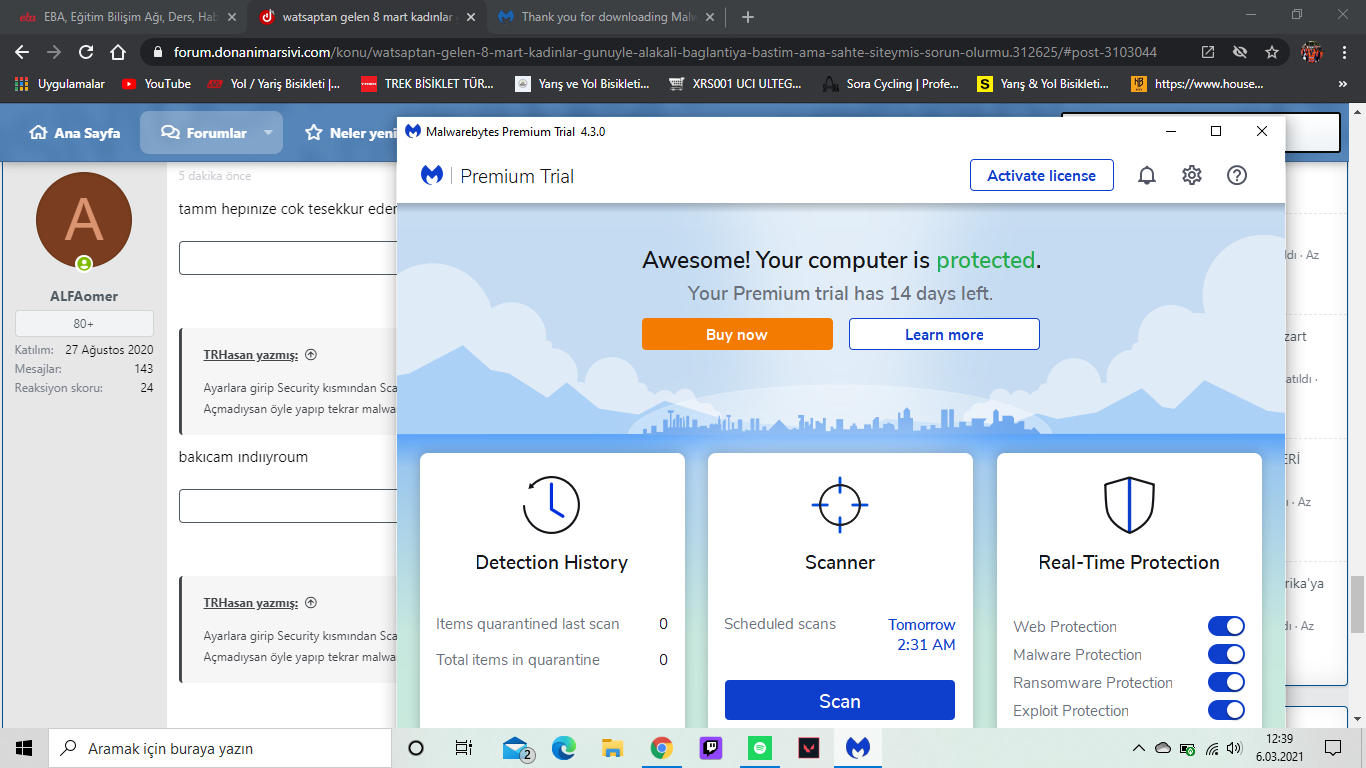
Task: Expand the second TRHasan yazmış quote arrow
Action: (x=311, y=602)
